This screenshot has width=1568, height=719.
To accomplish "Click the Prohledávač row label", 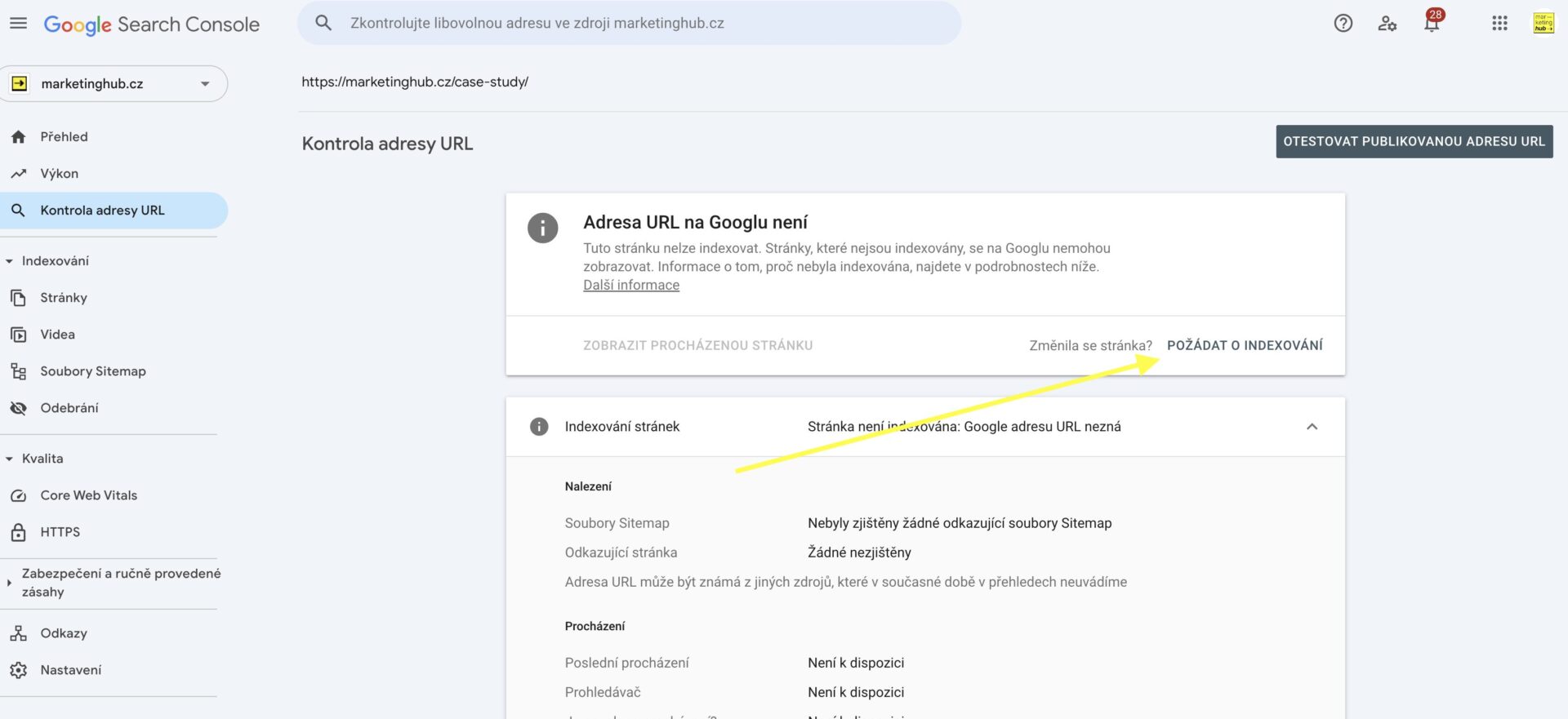I will click(603, 692).
